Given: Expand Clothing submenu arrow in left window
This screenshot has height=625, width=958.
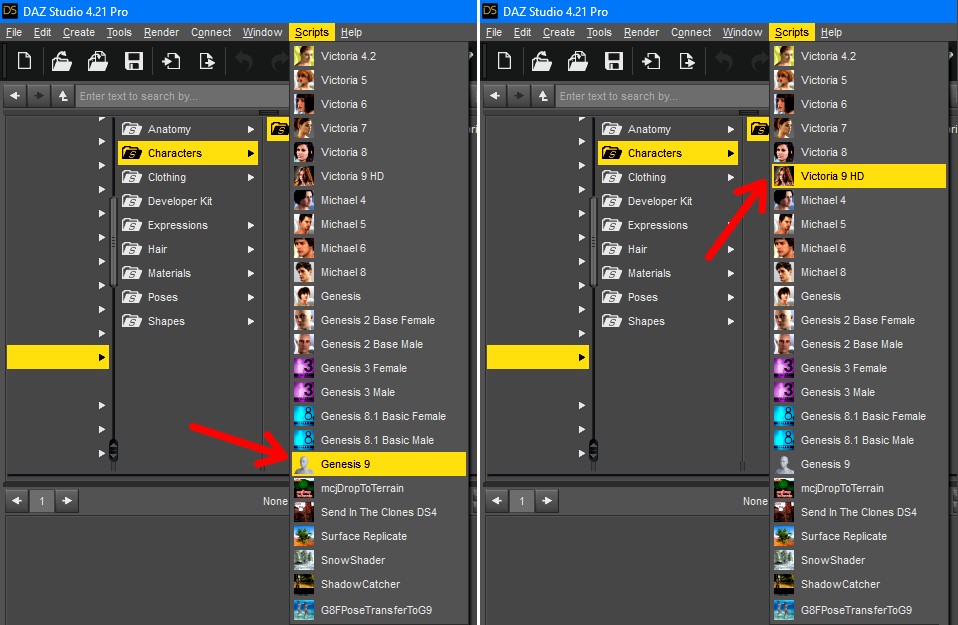Looking at the screenshot, I should tap(250, 177).
